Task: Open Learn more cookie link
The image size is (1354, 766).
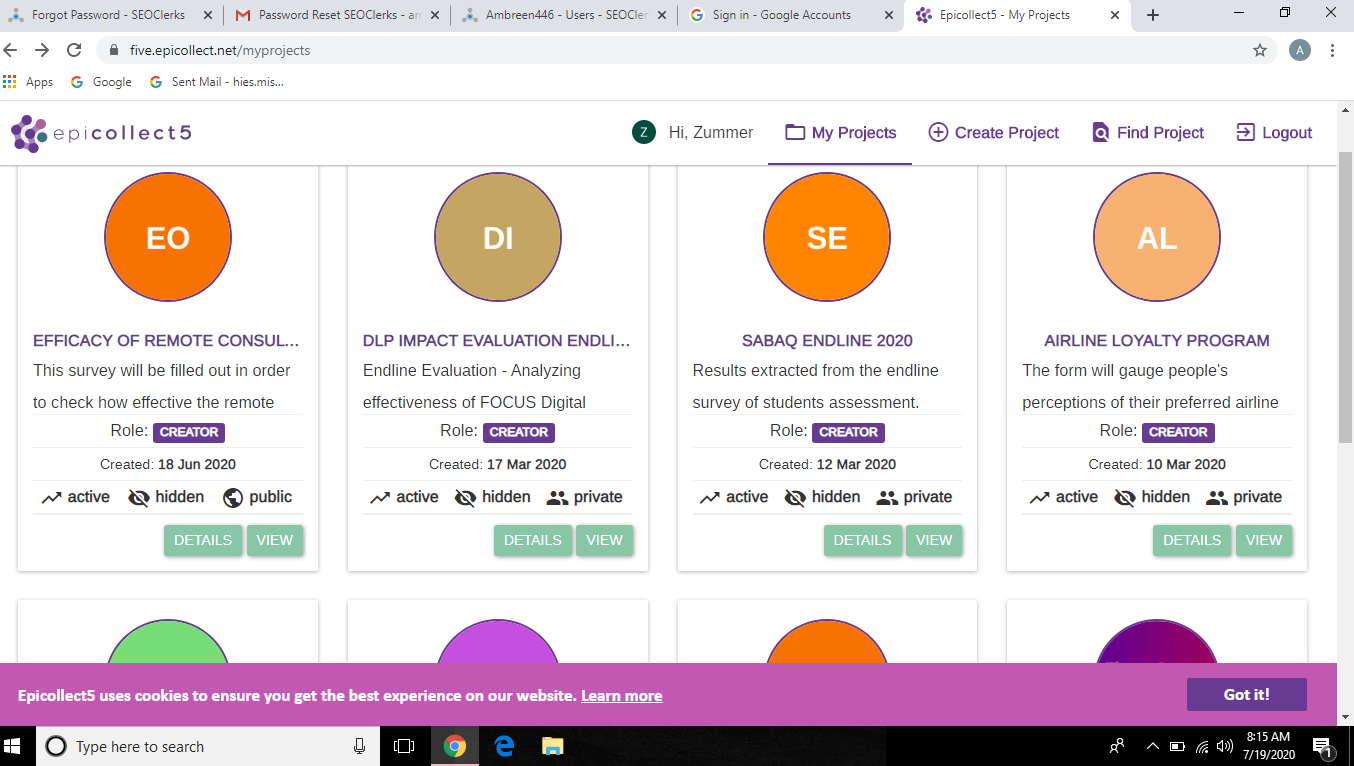Action: pos(621,696)
